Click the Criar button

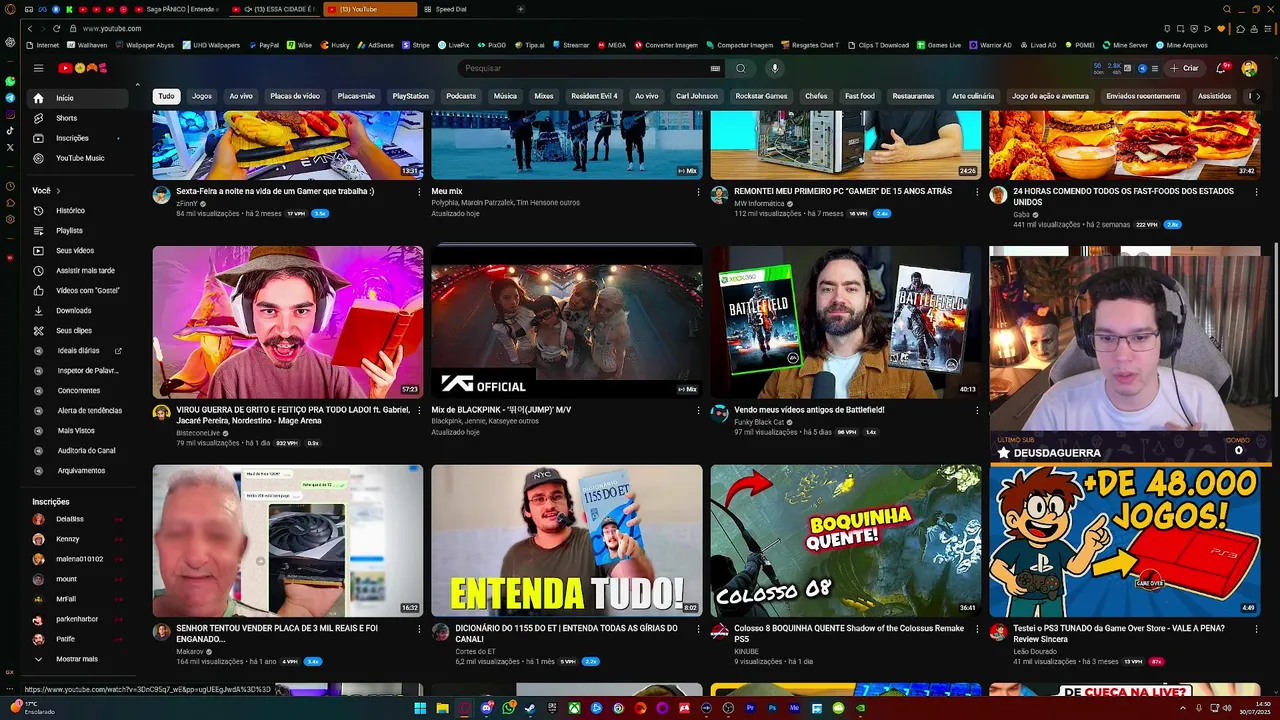(1184, 68)
